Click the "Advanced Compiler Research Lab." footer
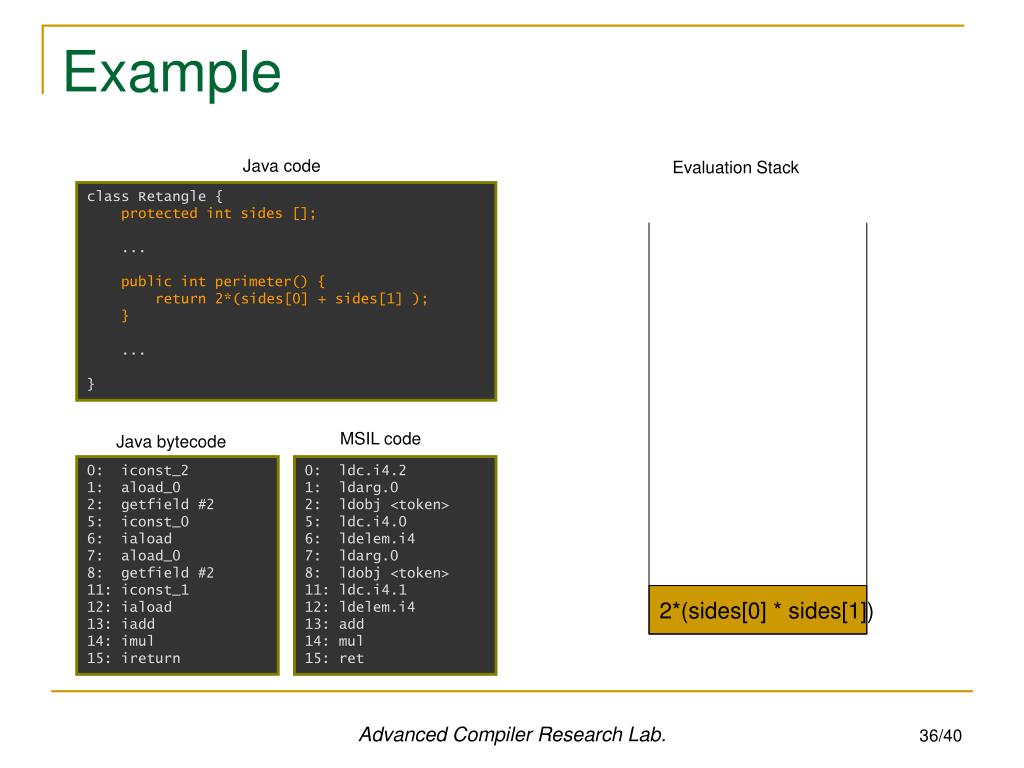This screenshot has width=1024, height=768. click(x=512, y=735)
